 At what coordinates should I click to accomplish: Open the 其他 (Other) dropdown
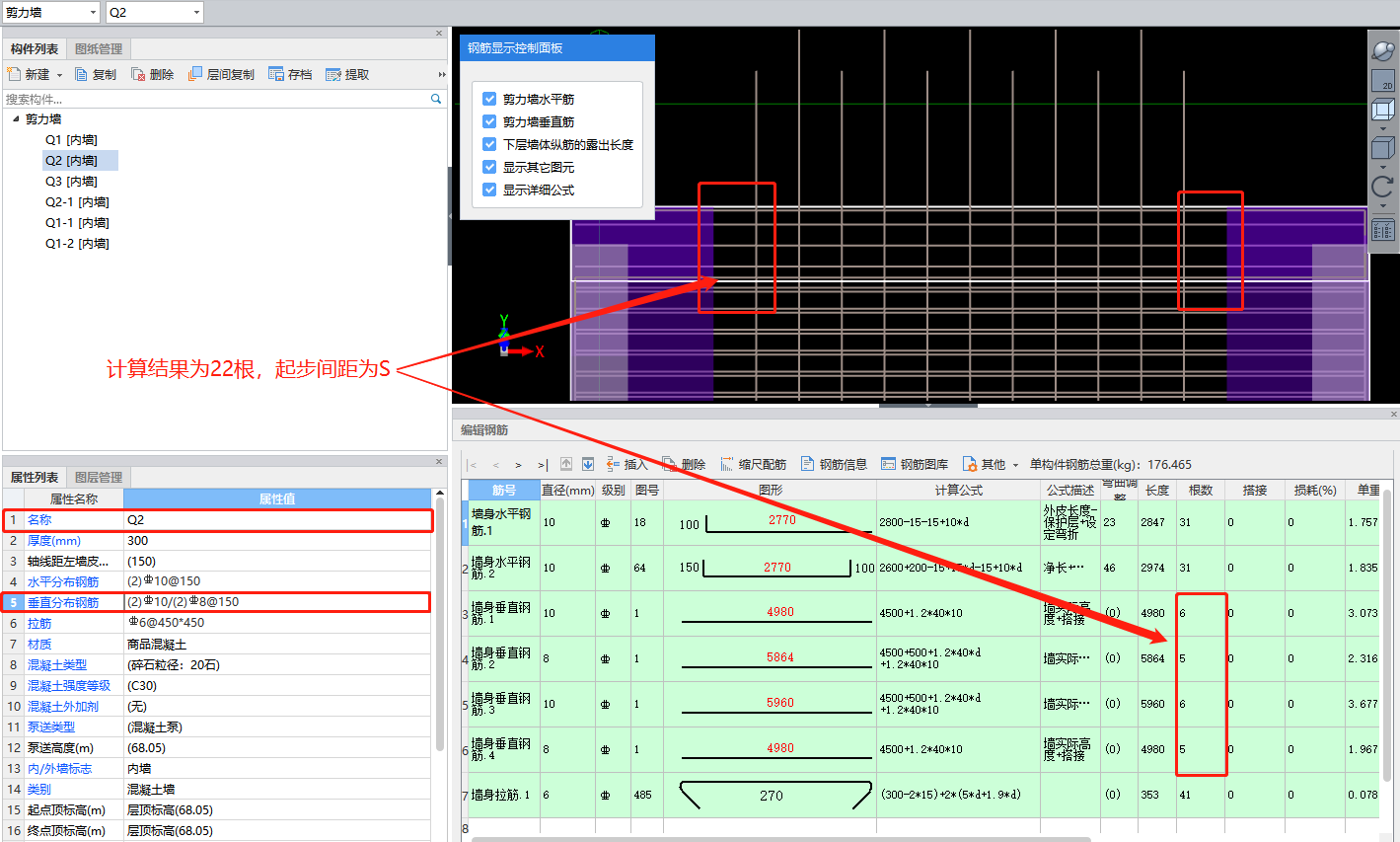[x=1015, y=465]
